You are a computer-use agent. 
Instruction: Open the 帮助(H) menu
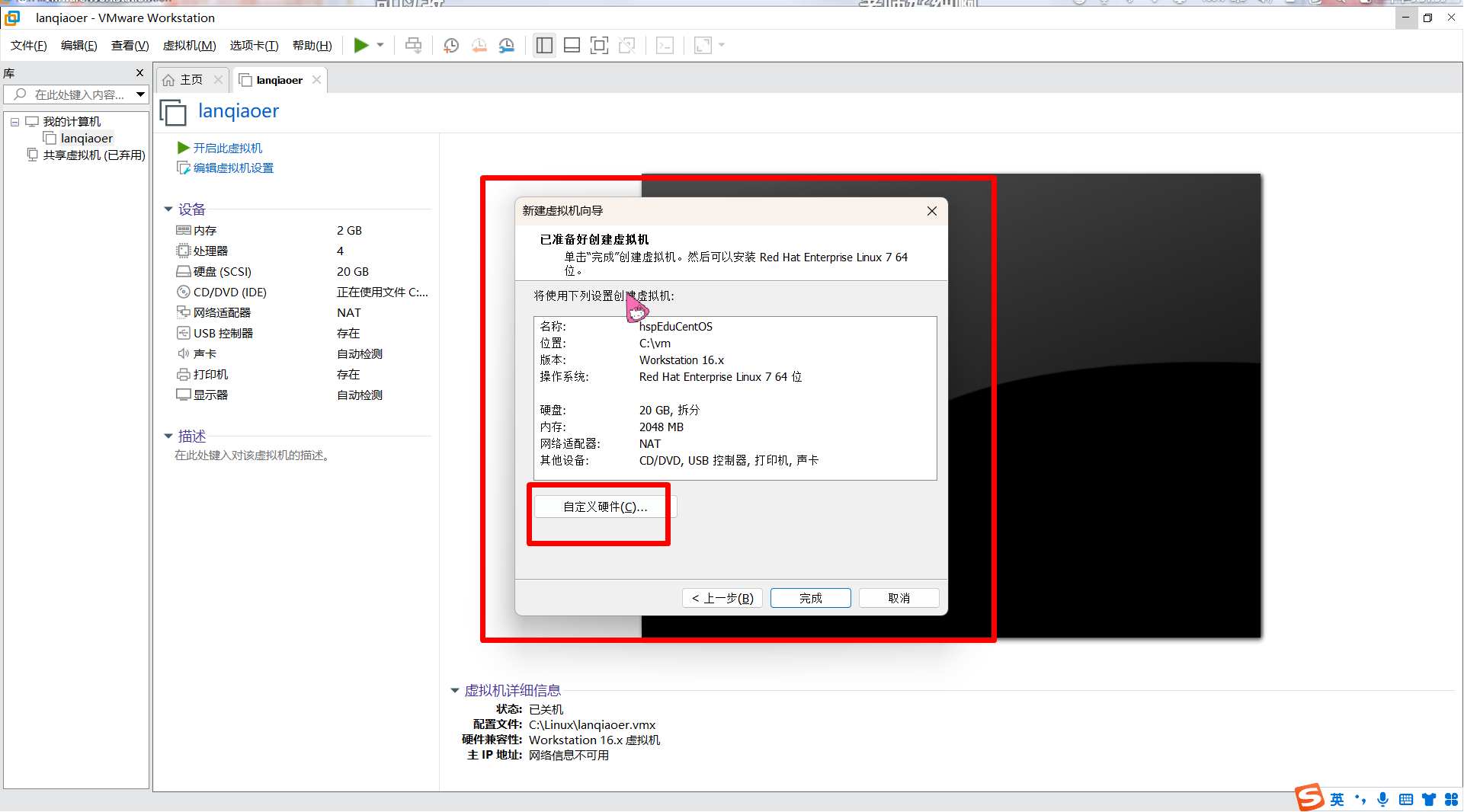(312, 46)
